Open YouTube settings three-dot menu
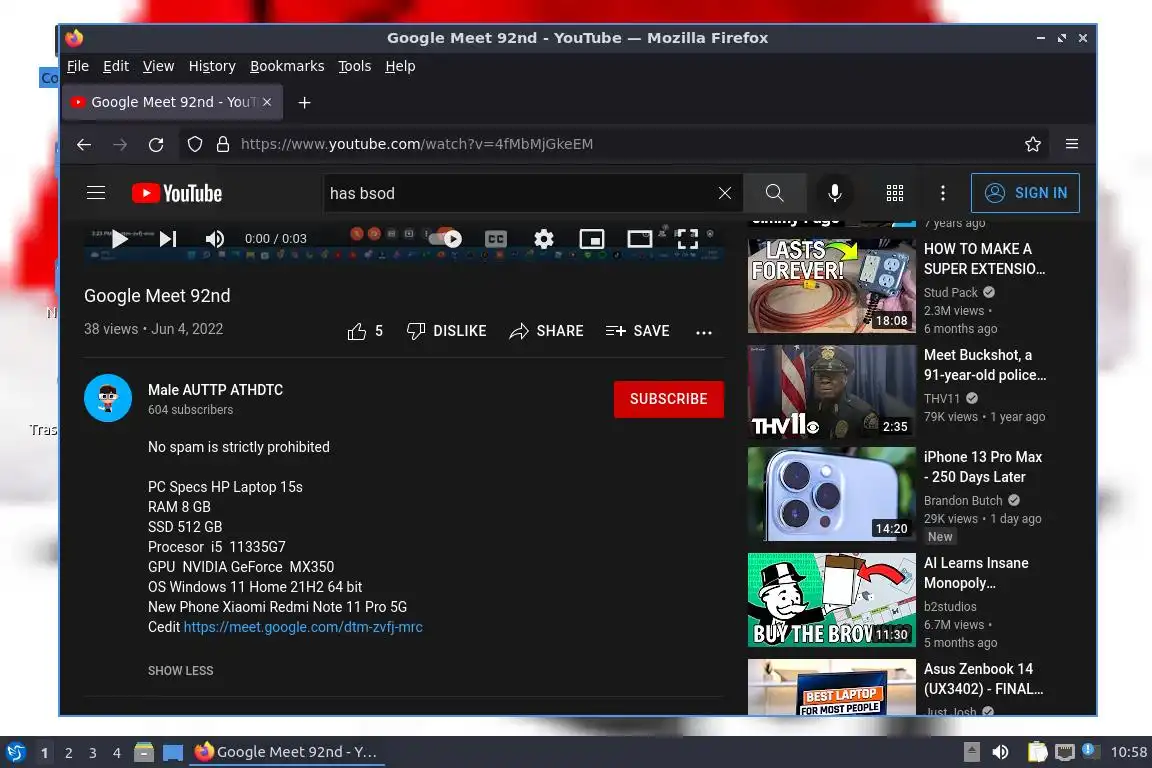The width and height of the screenshot is (1152, 768). 943,193
